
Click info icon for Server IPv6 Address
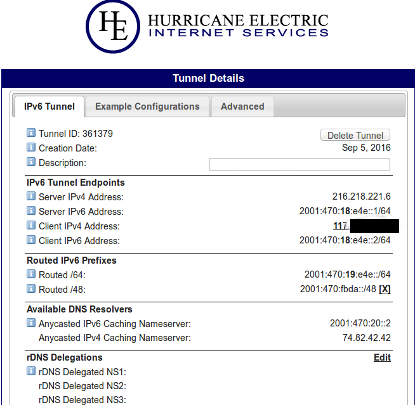click(x=31, y=211)
